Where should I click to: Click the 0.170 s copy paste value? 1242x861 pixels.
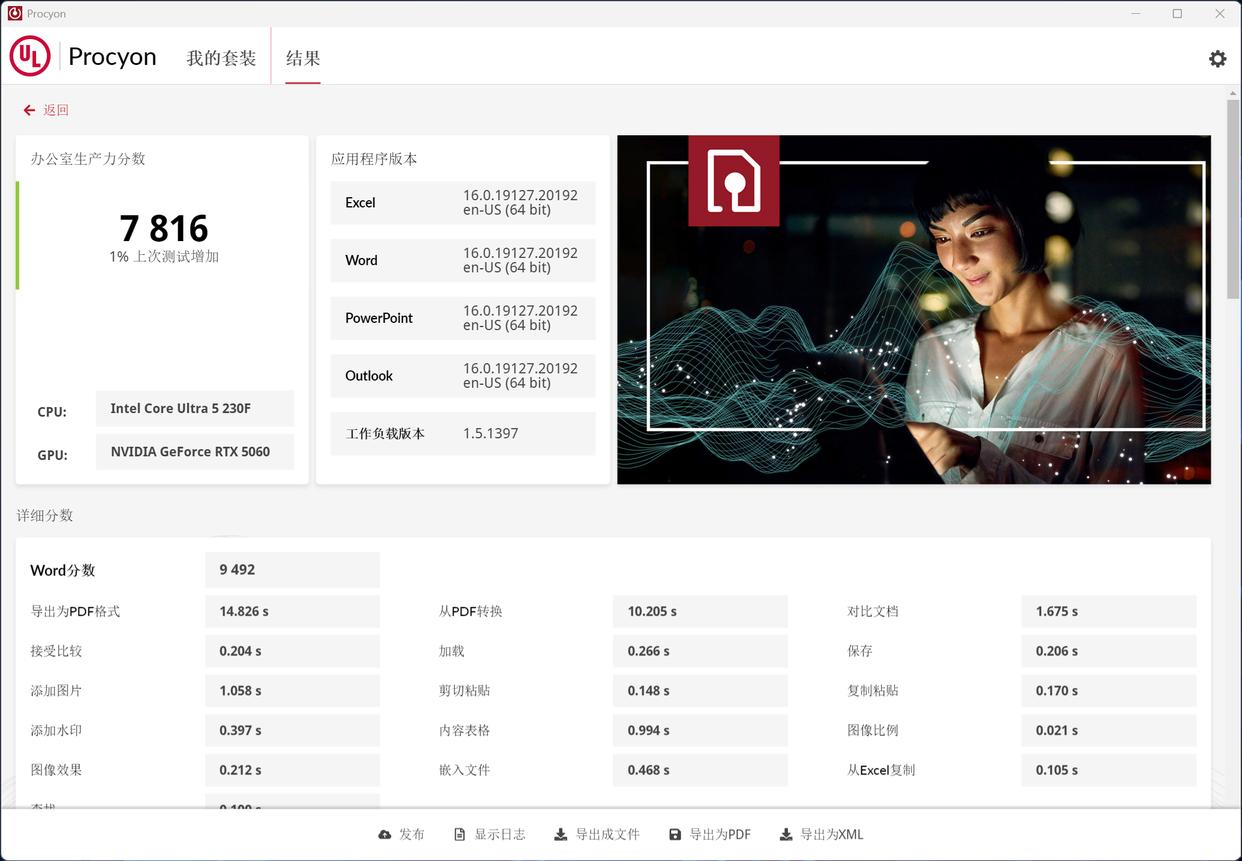pos(1109,691)
